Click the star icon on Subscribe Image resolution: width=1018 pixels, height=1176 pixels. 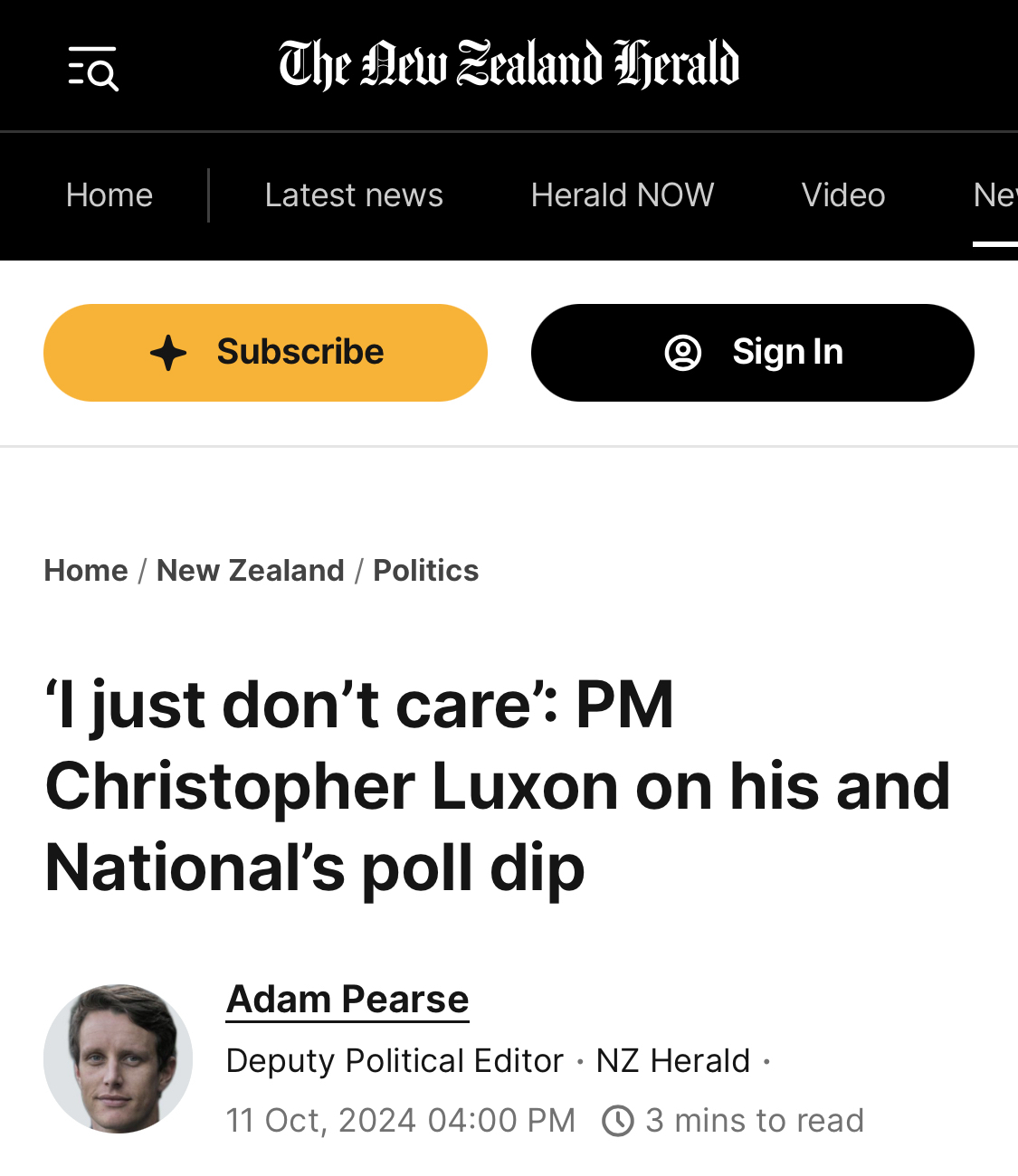[x=168, y=353]
